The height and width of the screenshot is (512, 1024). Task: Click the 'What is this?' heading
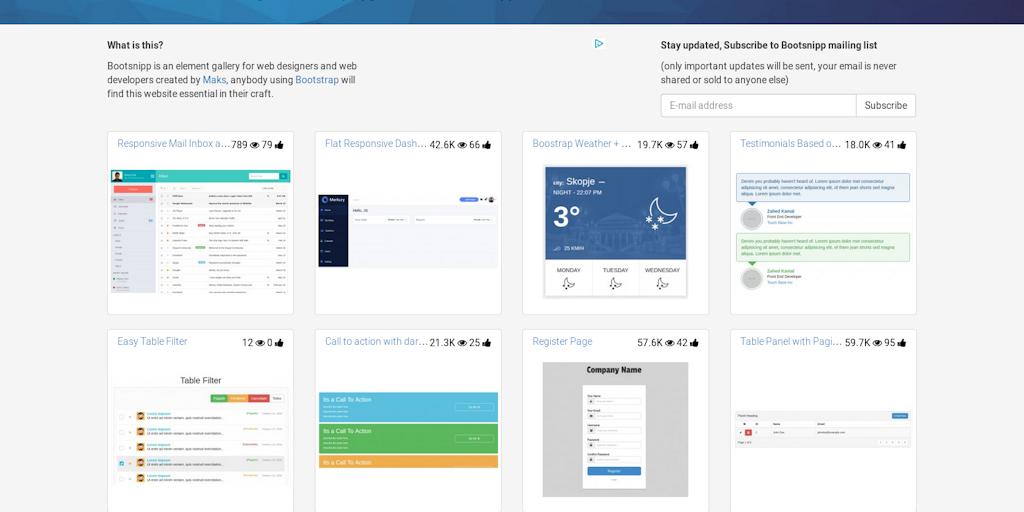135,45
